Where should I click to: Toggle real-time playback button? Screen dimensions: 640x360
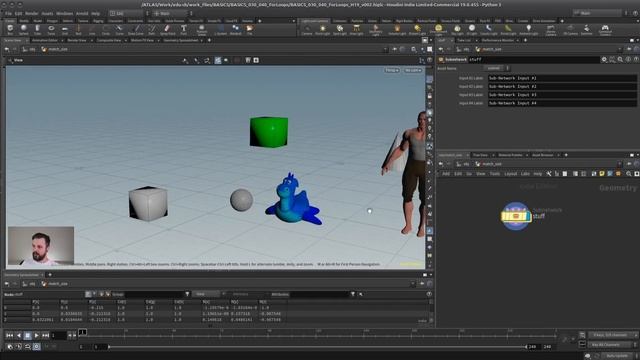tap(36, 347)
